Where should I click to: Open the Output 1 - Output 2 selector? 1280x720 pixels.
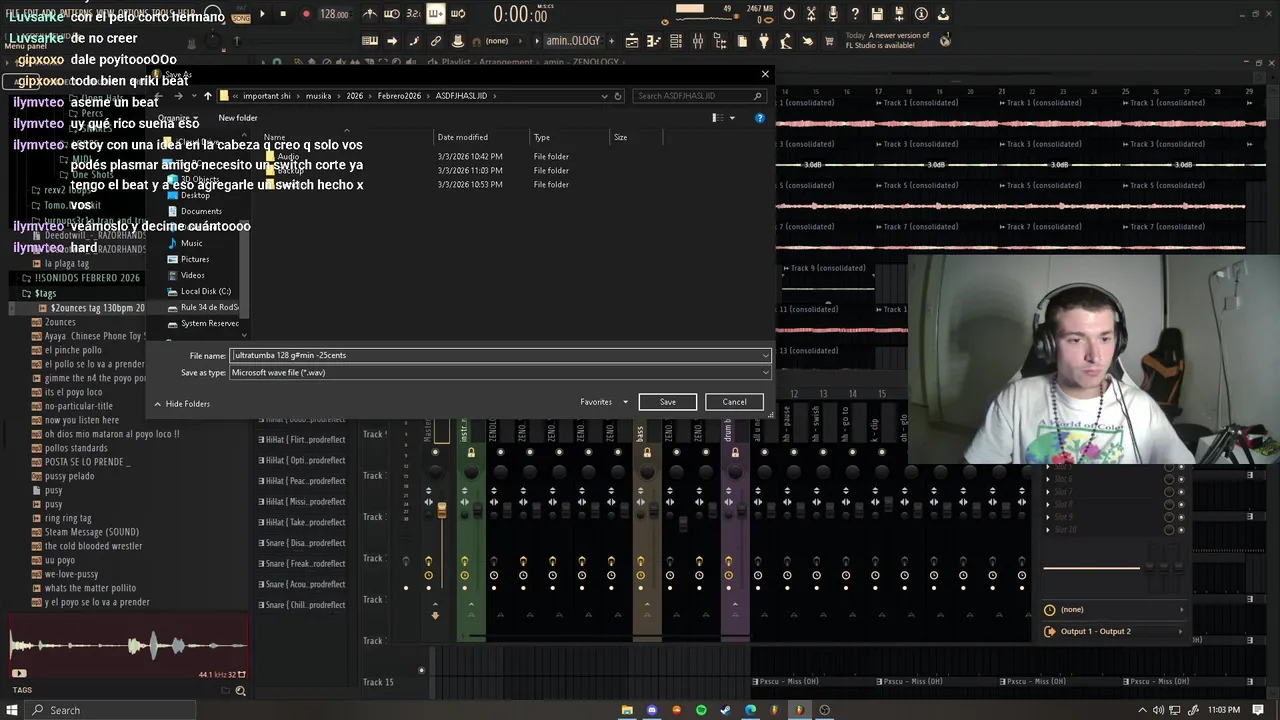click(1114, 631)
